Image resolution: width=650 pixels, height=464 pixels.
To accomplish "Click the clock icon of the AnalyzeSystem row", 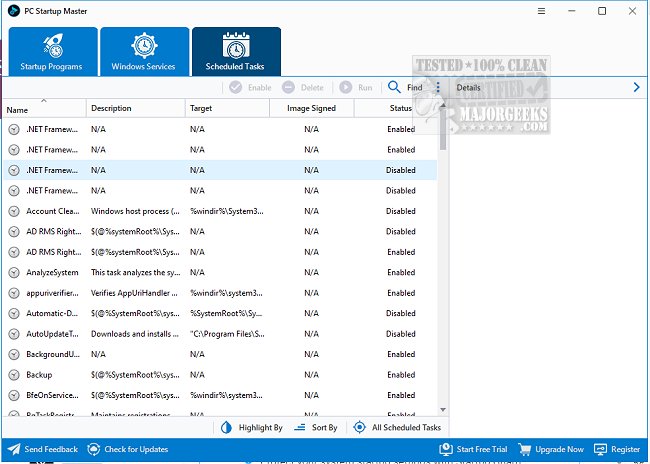I will click(14, 273).
